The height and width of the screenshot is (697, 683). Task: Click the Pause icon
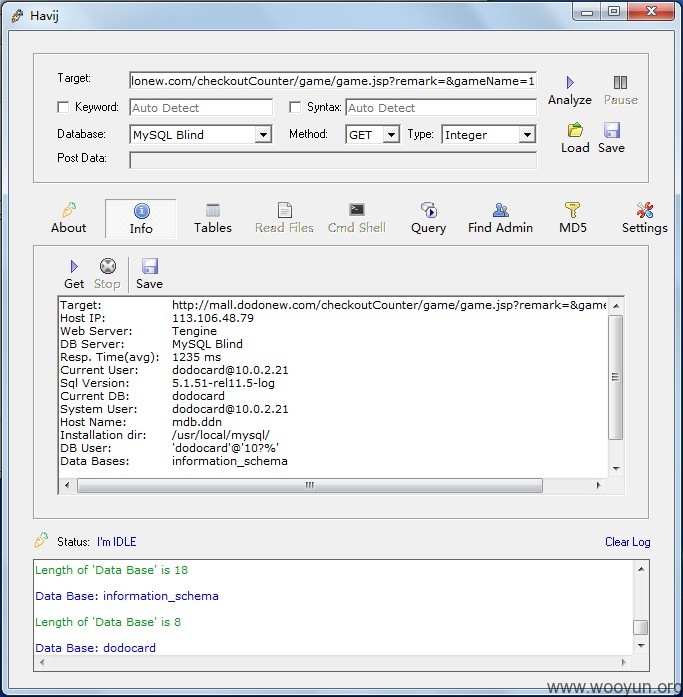[620, 83]
